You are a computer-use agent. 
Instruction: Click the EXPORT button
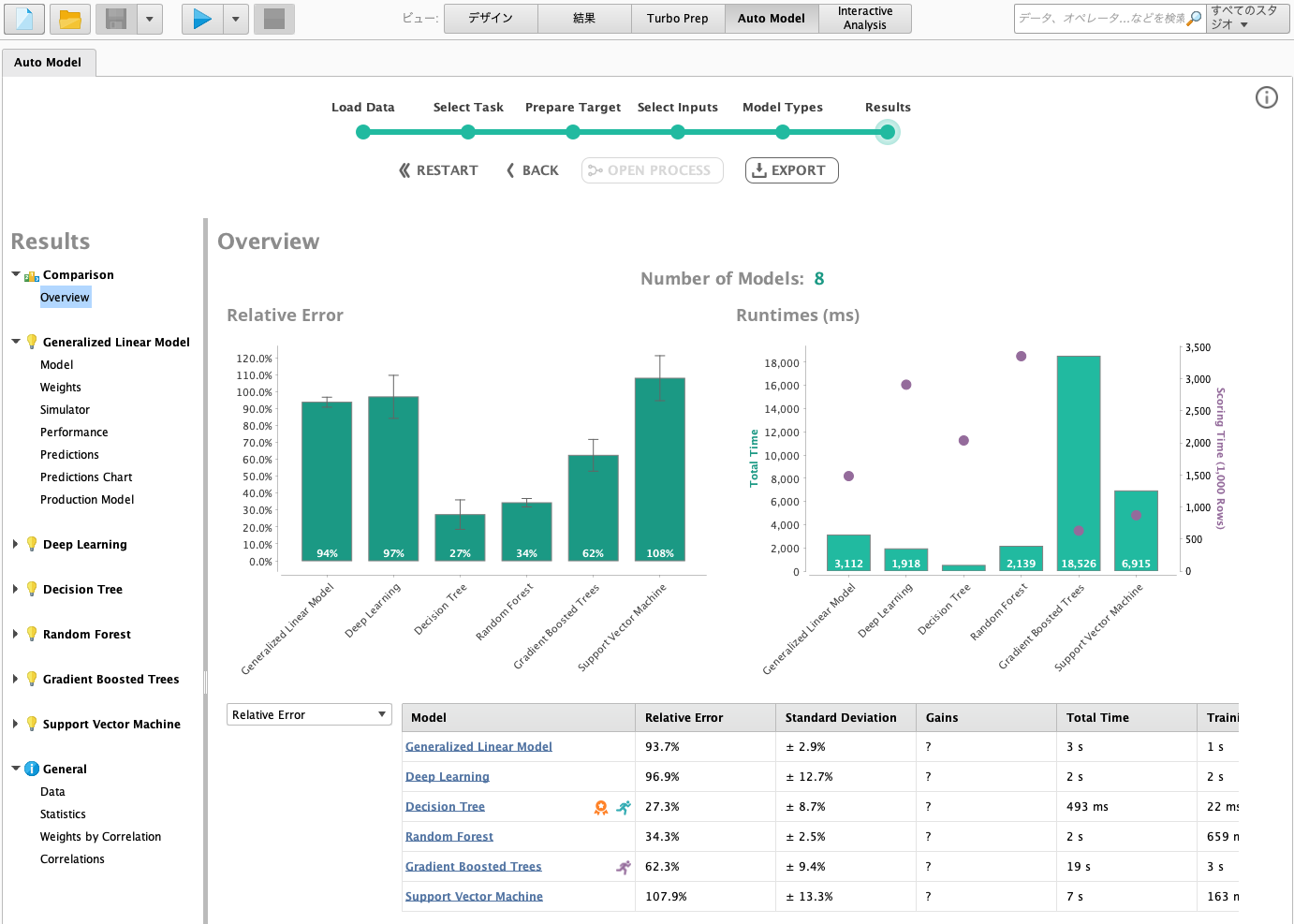click(x=791, y=170)
